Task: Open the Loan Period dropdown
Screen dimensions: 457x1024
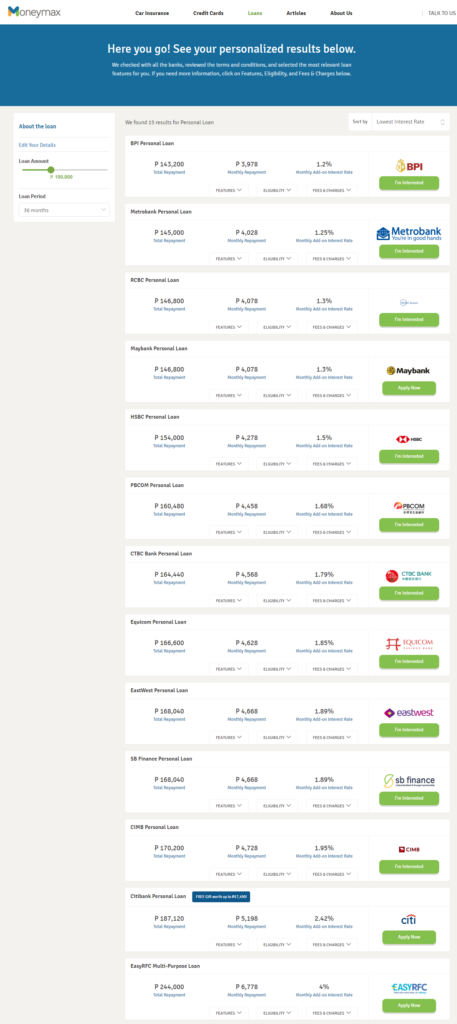Action: tap(64, 210)
